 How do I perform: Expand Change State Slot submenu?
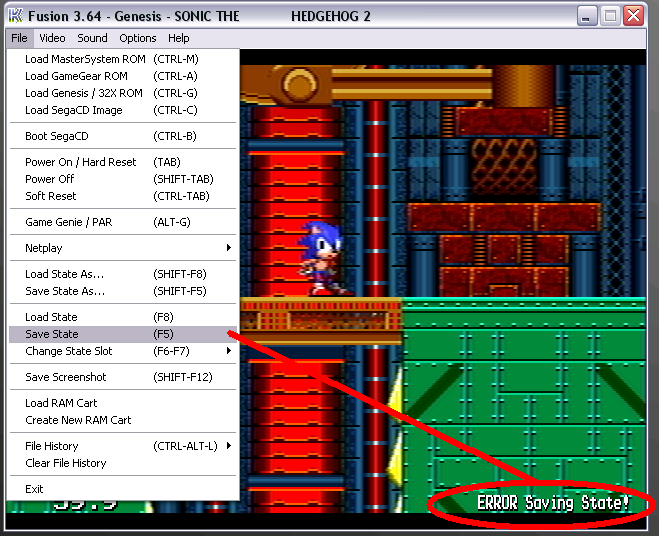123,351
